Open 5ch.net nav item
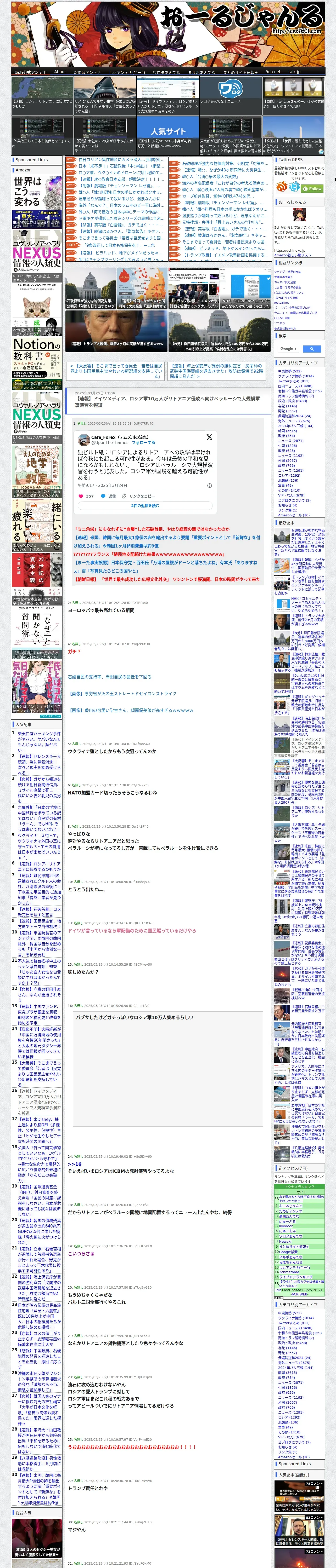 tap(273, 72)
